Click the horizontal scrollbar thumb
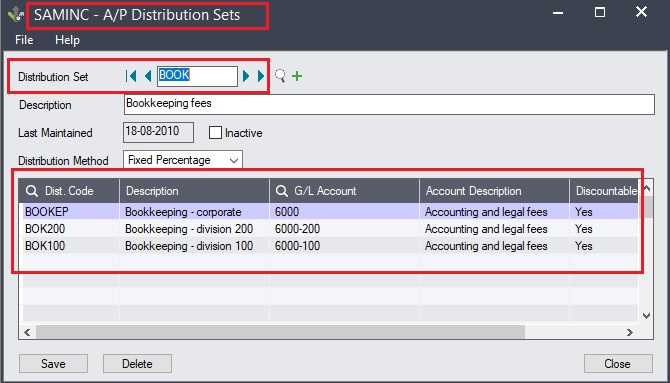 click(280, 332)
